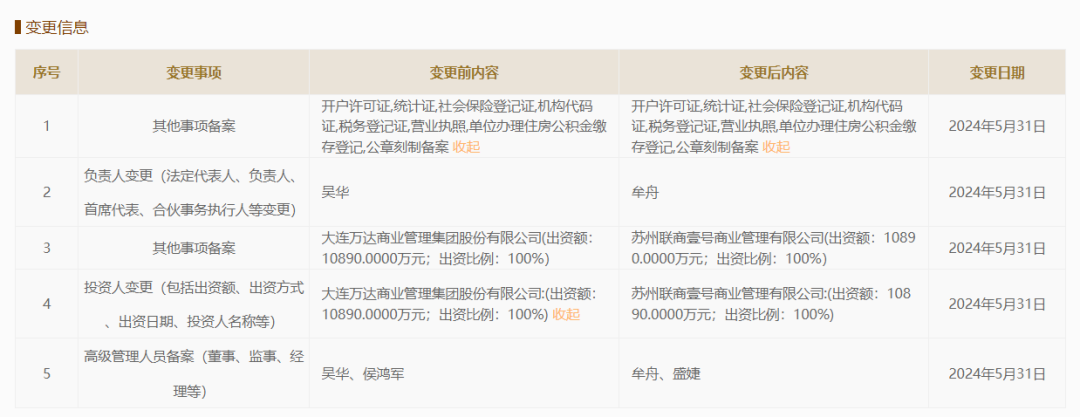Image resolution: width=1080 pixels, height=417 pixels.
Task: Click the 变更事项 column header
Action: (x=193, y=73)
